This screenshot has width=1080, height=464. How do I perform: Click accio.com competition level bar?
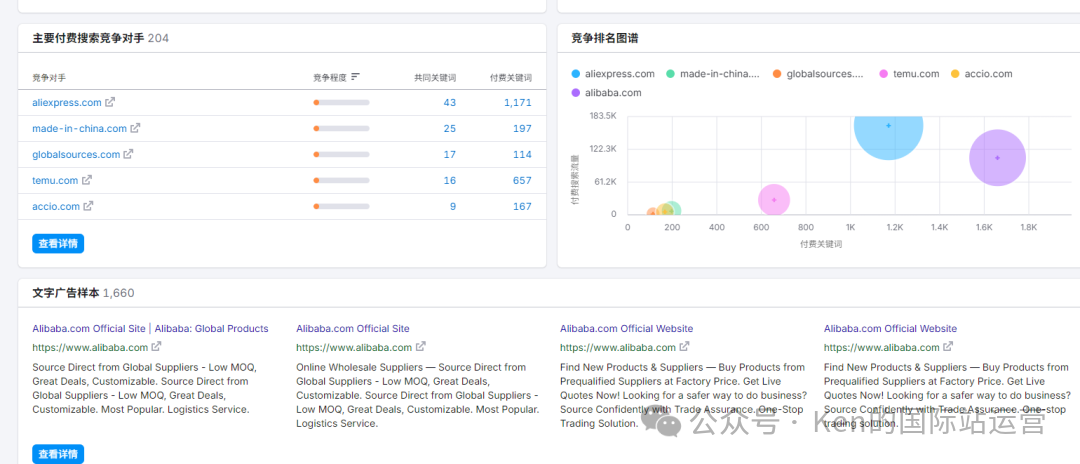coord(341,206)
